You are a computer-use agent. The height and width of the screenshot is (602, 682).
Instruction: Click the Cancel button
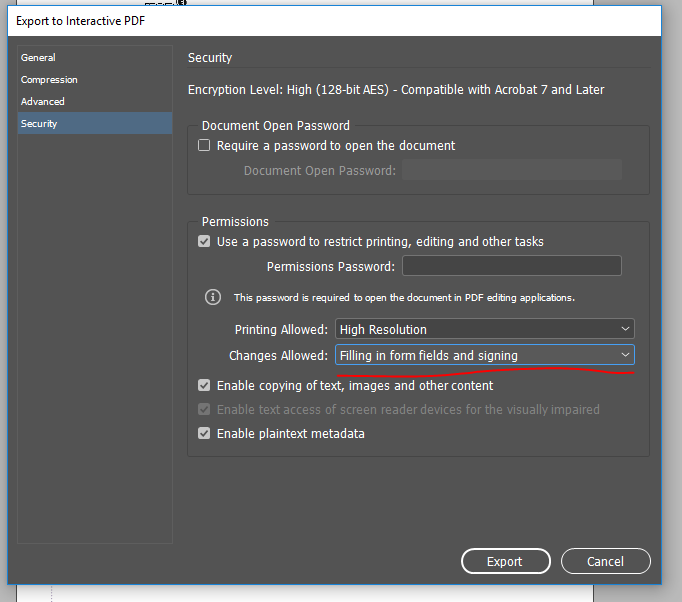(605, 562)
